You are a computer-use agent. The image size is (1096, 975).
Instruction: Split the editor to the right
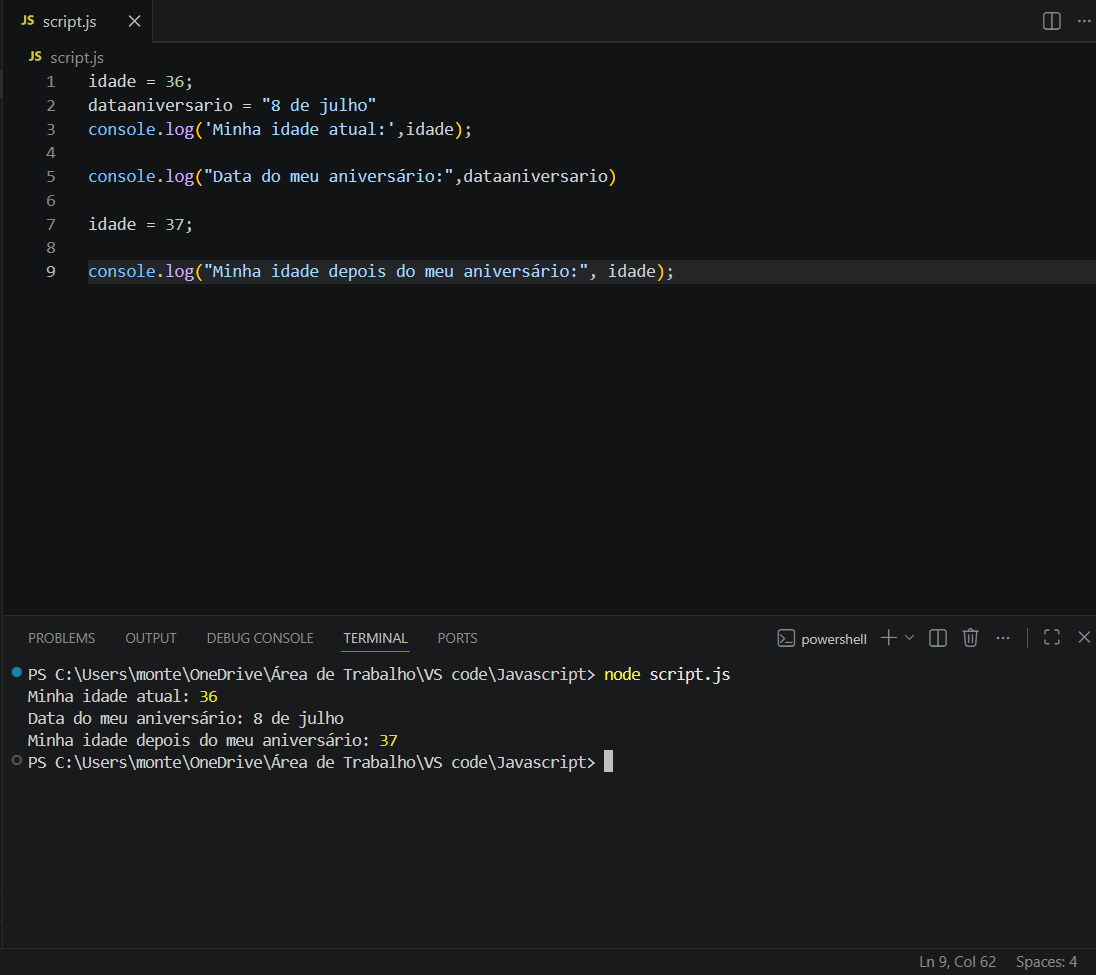[x=1051, y=21]
